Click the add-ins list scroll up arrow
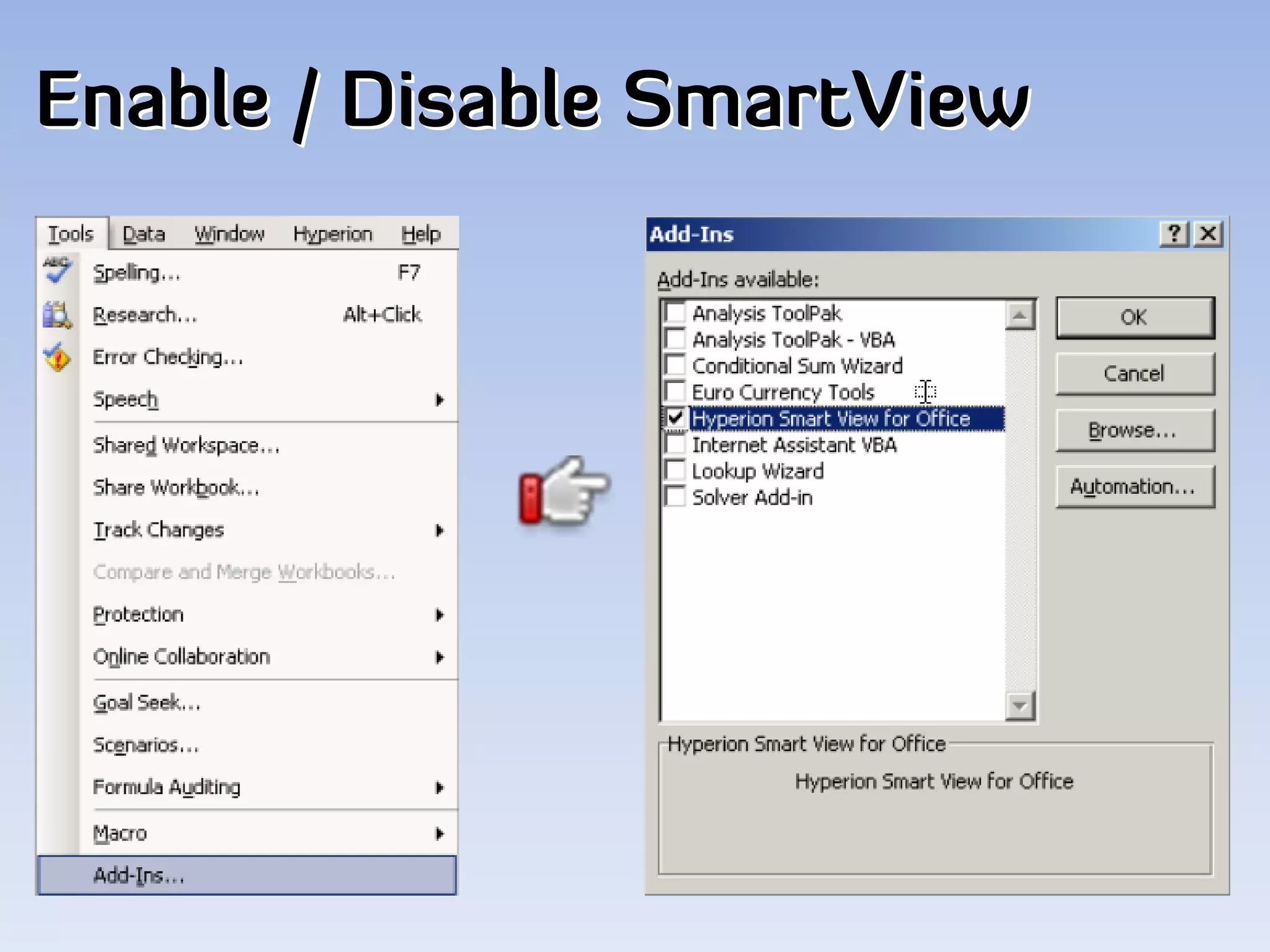The image size is (1270, 952). pos(1019,315)
